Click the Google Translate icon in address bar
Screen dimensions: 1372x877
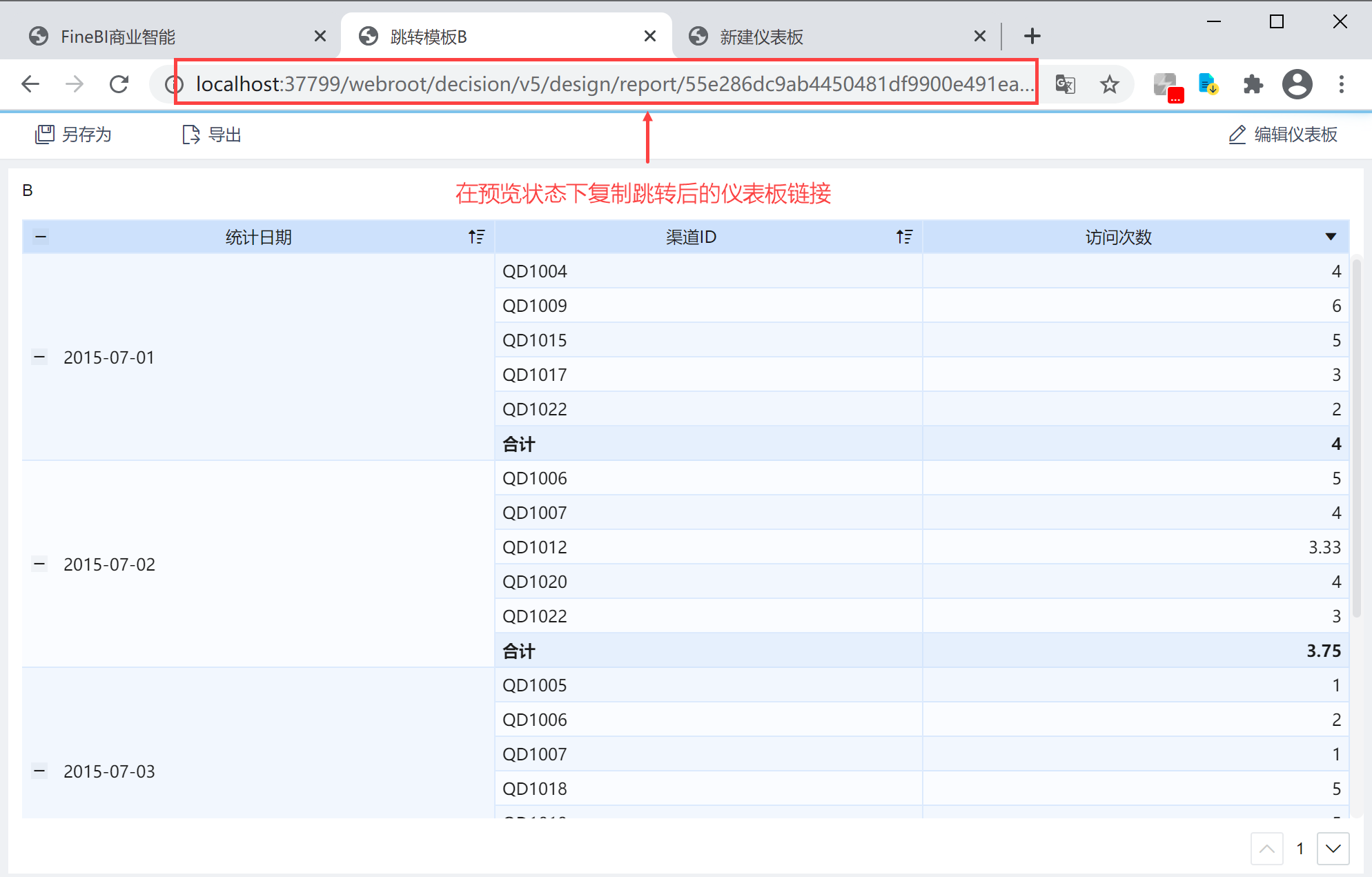point(1065,84)
